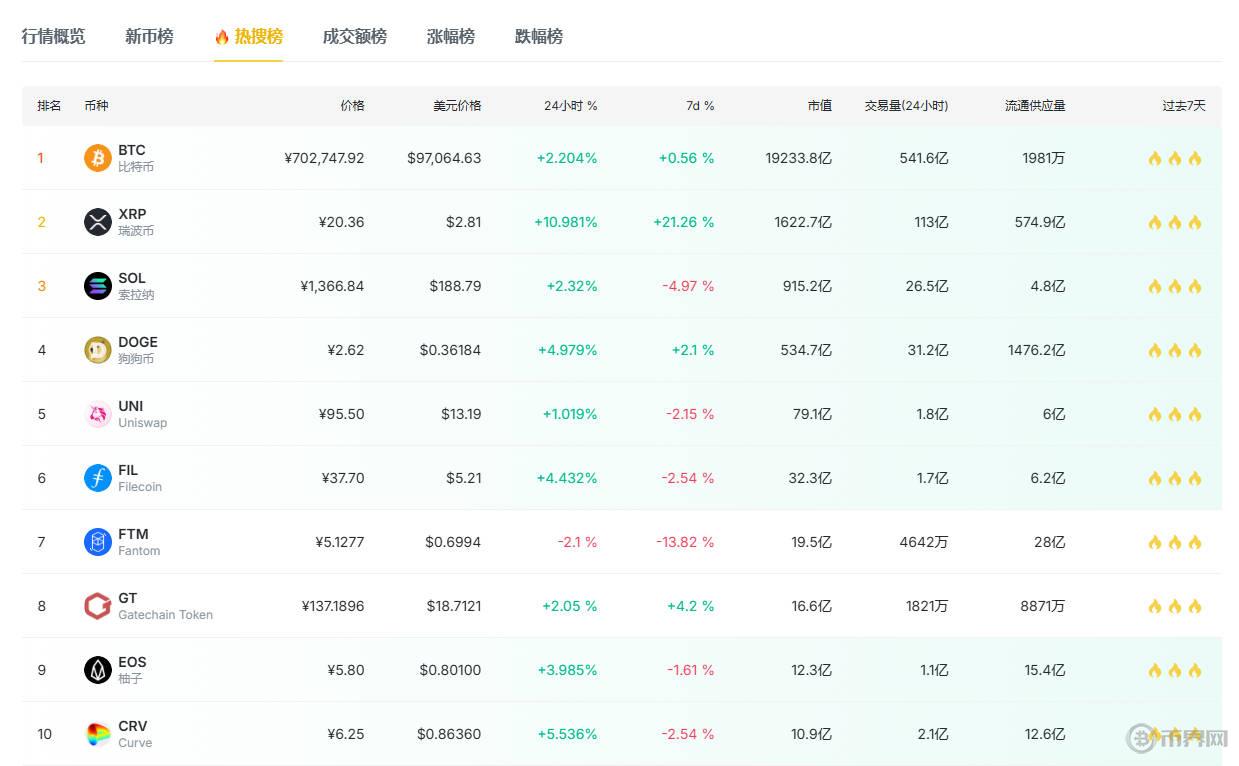Select the Solana SOL icon
Screen dimensions: 1239x766
point(97,286)
